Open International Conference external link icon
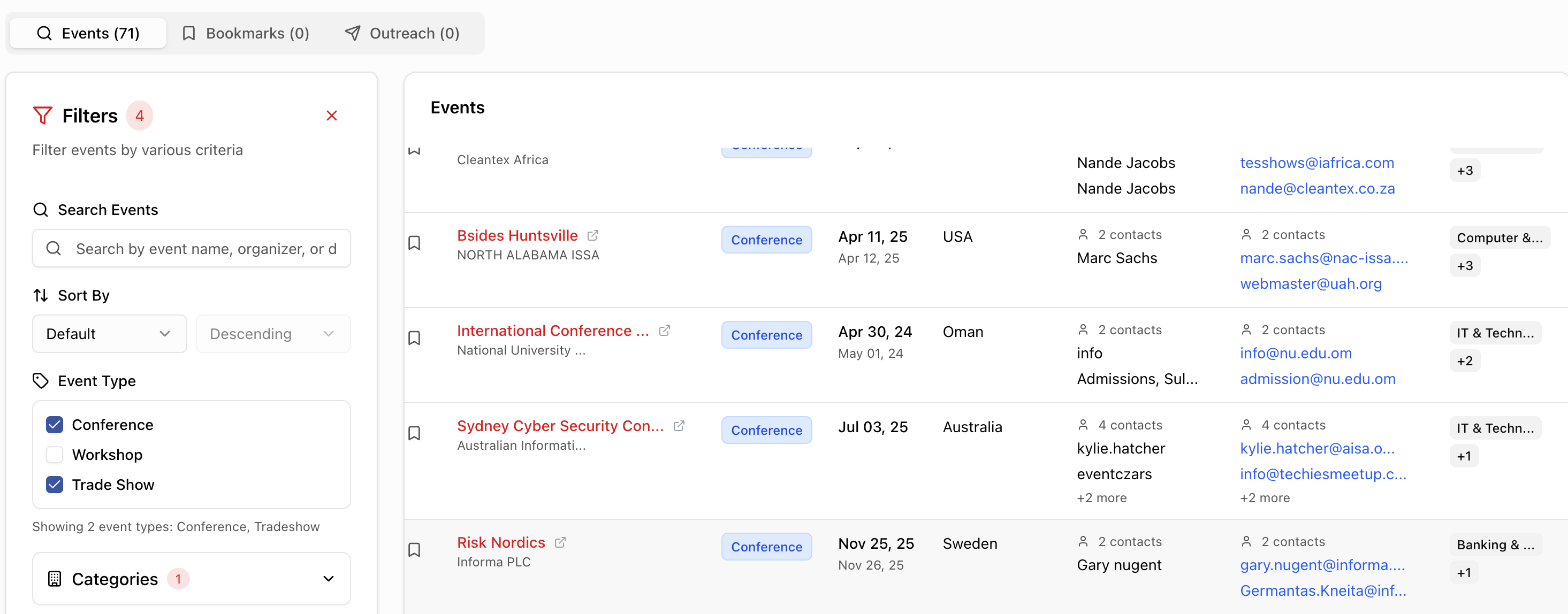The image size is (1568, 614). point(664,331)
